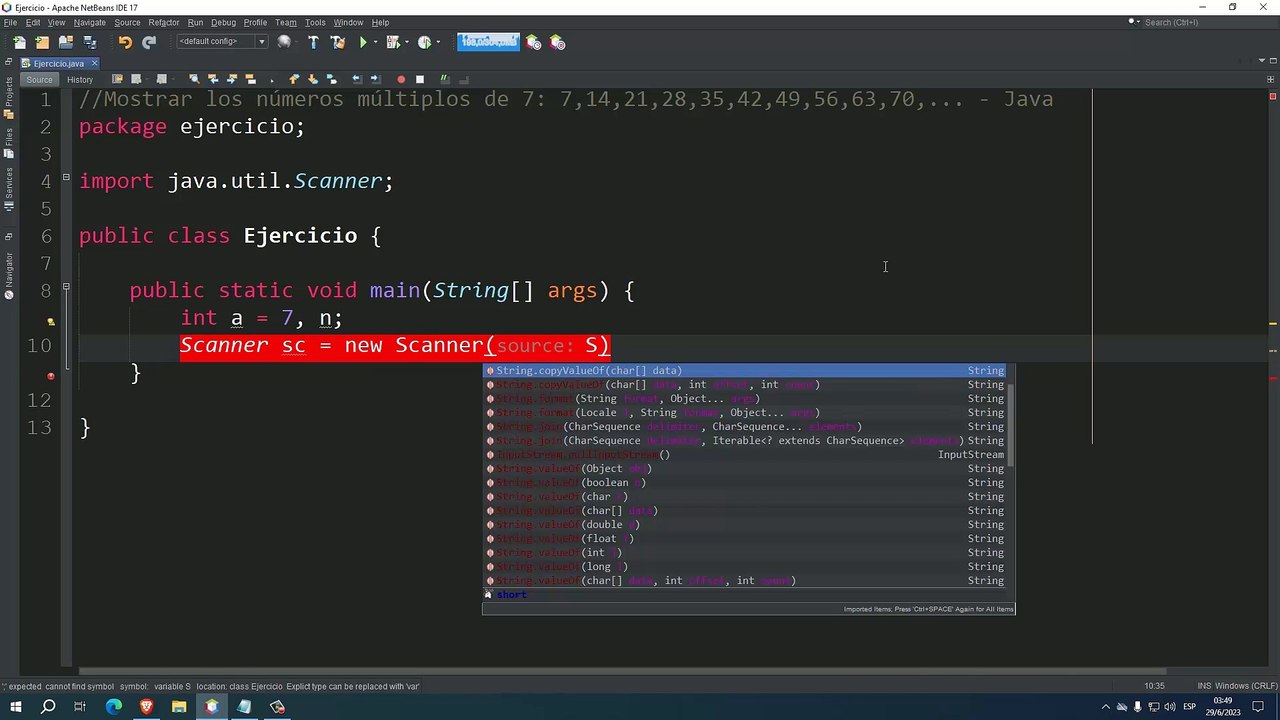Click the globe browser icon in toolbar
Viewport: 1280px width, 720px height.
point(284,42)
